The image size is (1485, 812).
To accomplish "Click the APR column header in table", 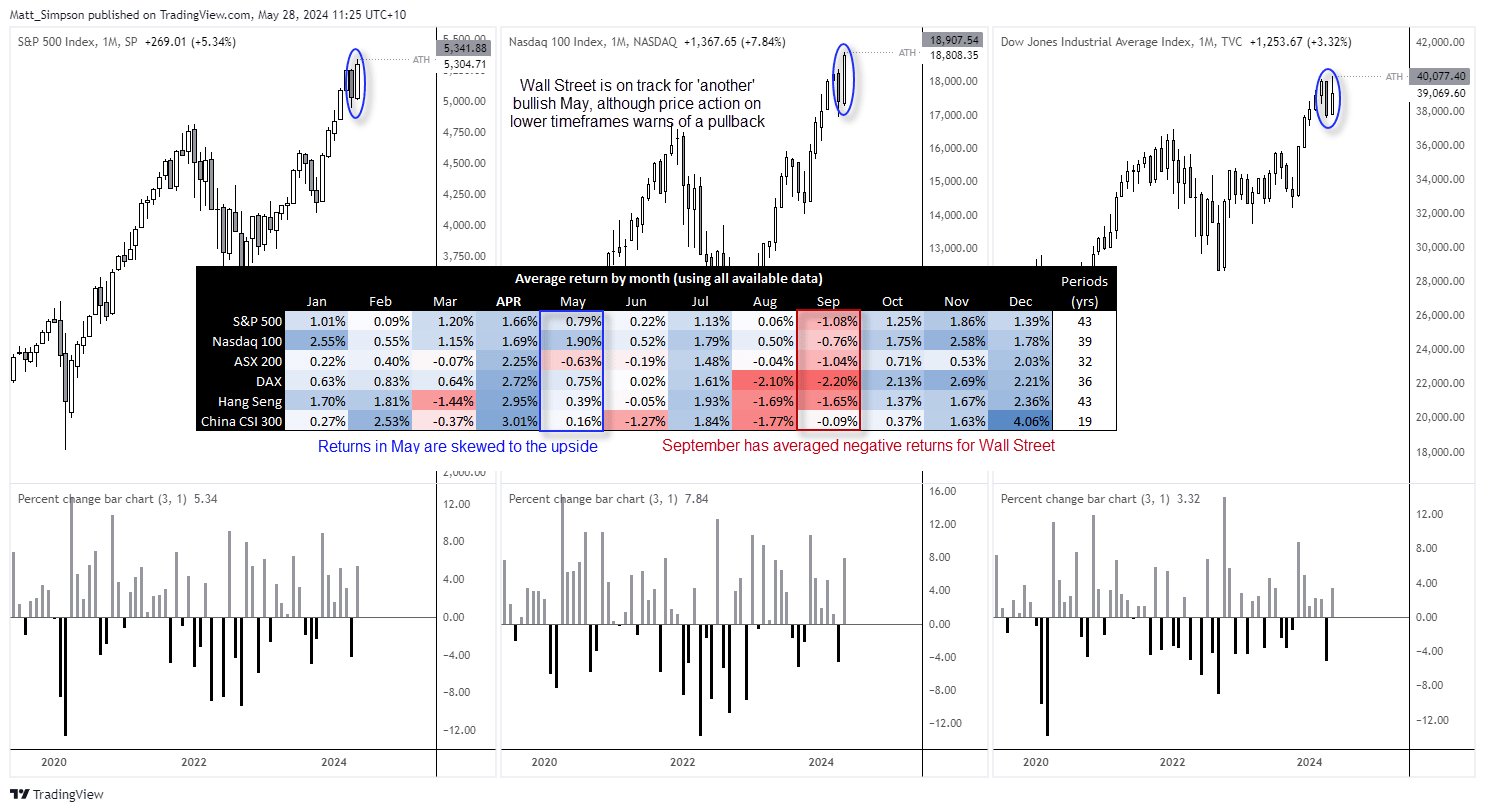I will [507, 301].
